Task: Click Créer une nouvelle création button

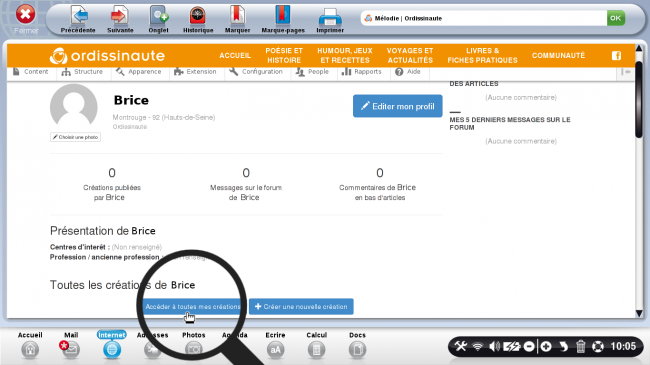Action: (301, 307)
